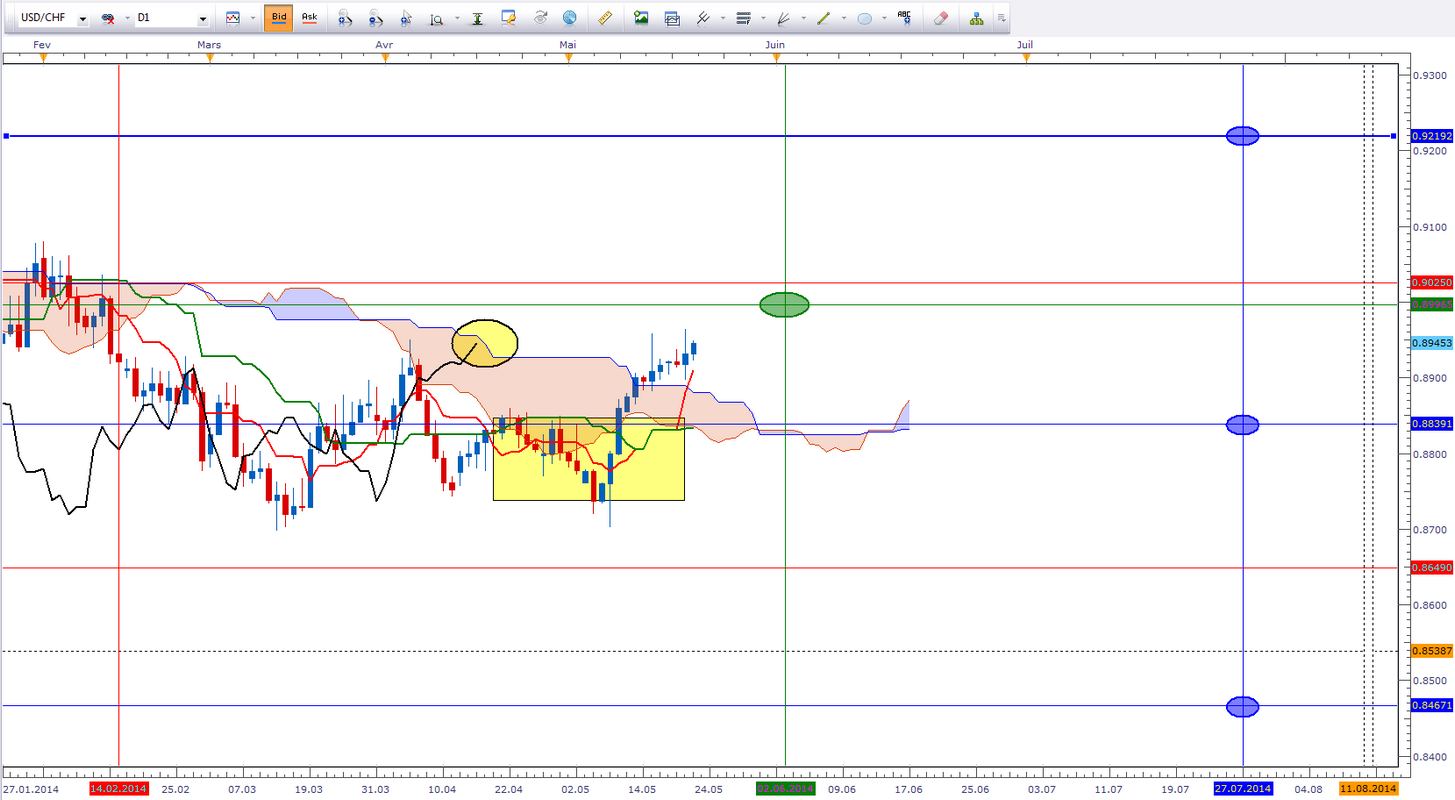Screen dimensions: 1455x800
Task: Toggle the Bid price button
Action: tap(279, 18)
